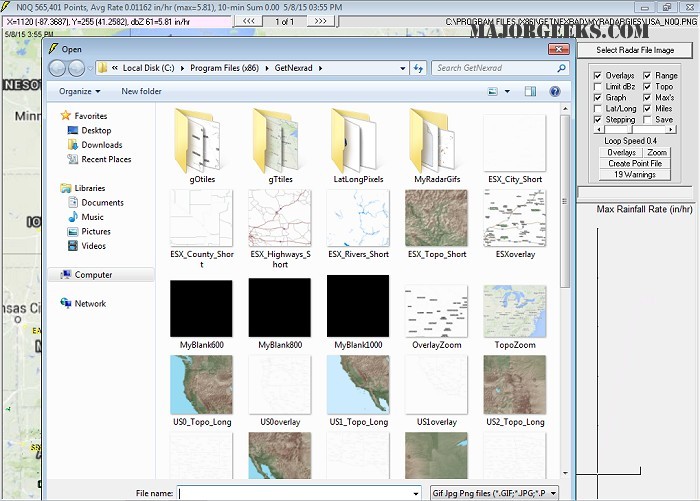Click the 19 Warnings button

634,174
